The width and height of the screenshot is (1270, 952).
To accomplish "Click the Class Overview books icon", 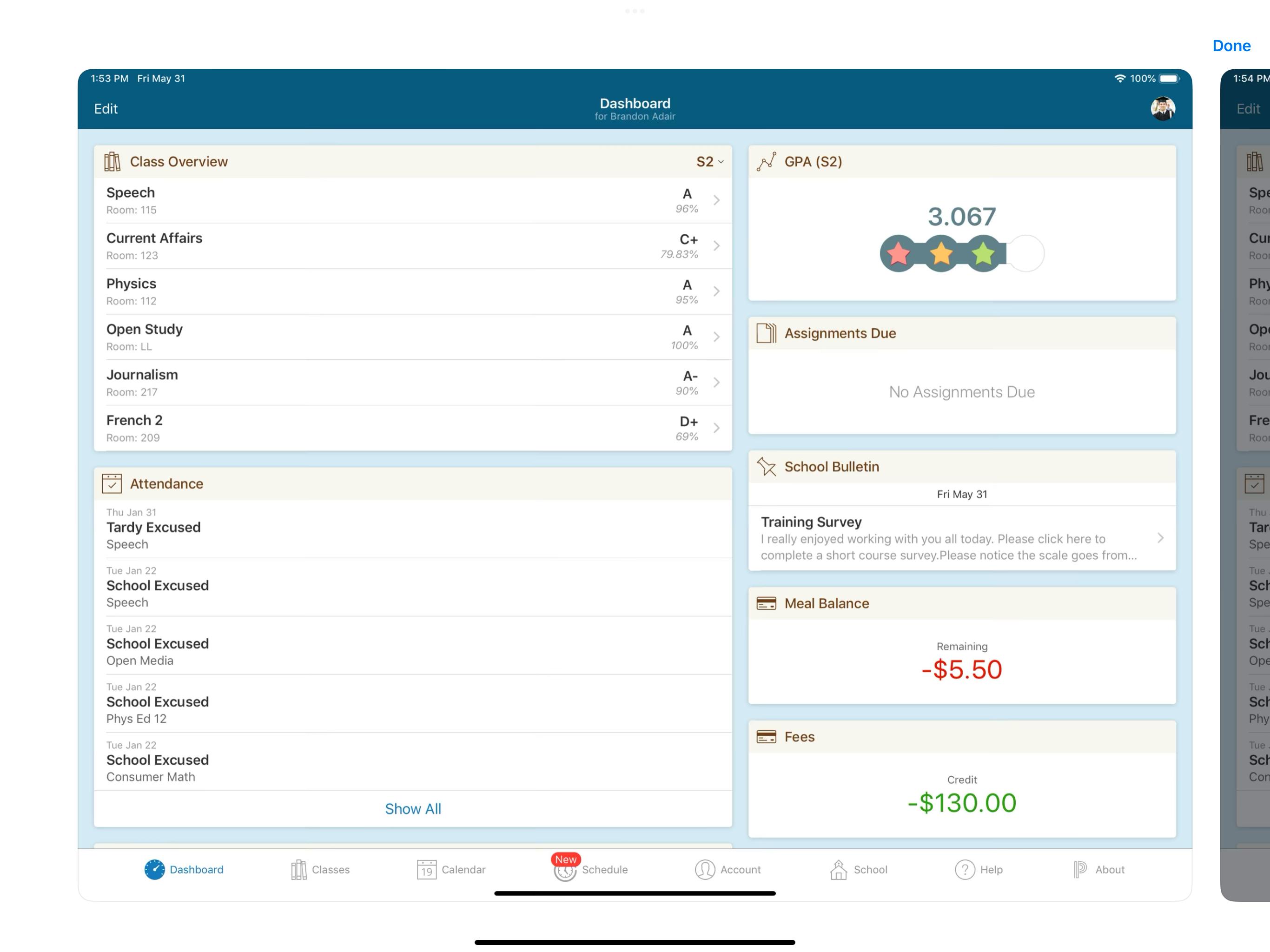I will click(x=112, y=162).
